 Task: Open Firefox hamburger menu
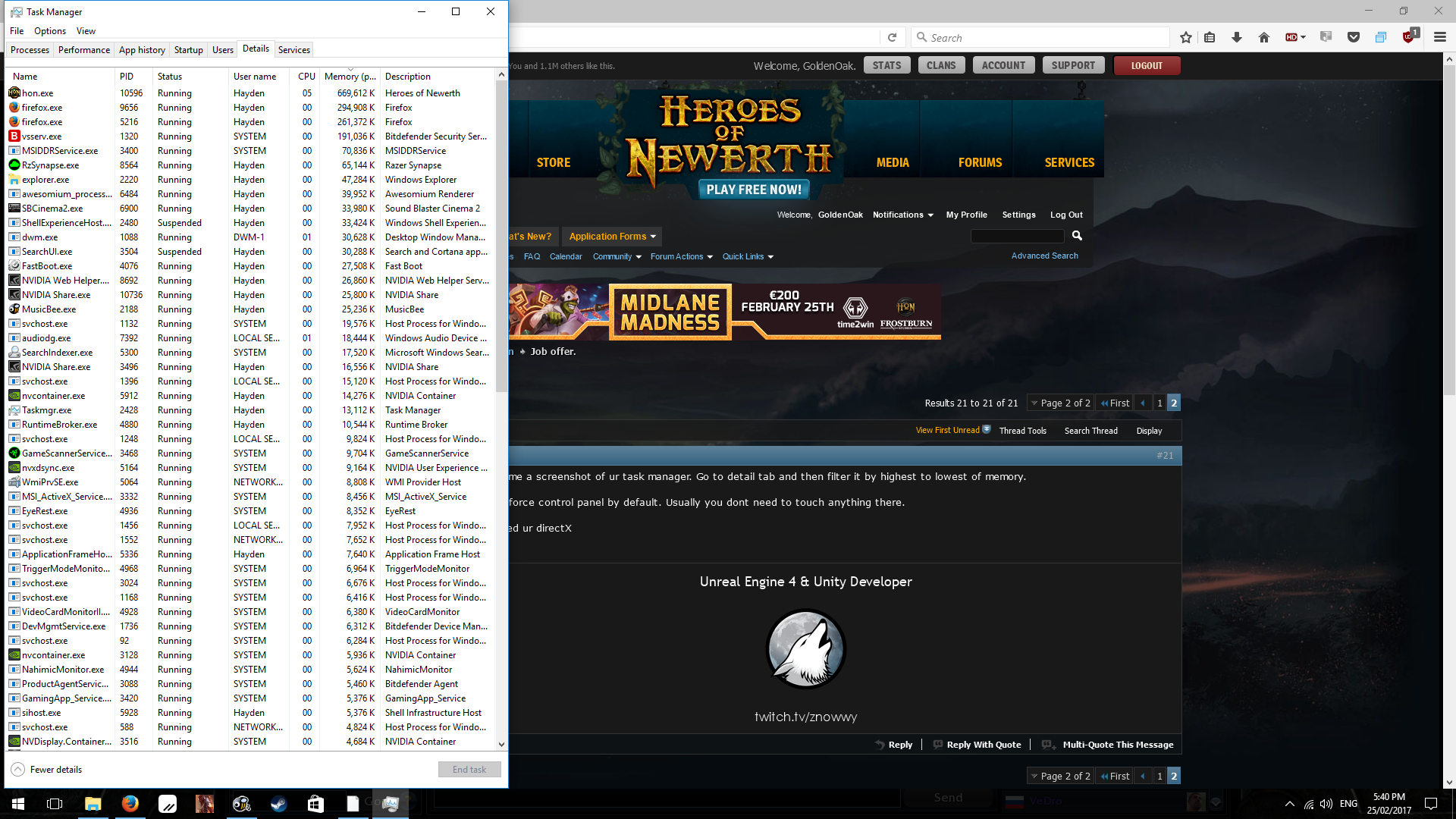1440,37
